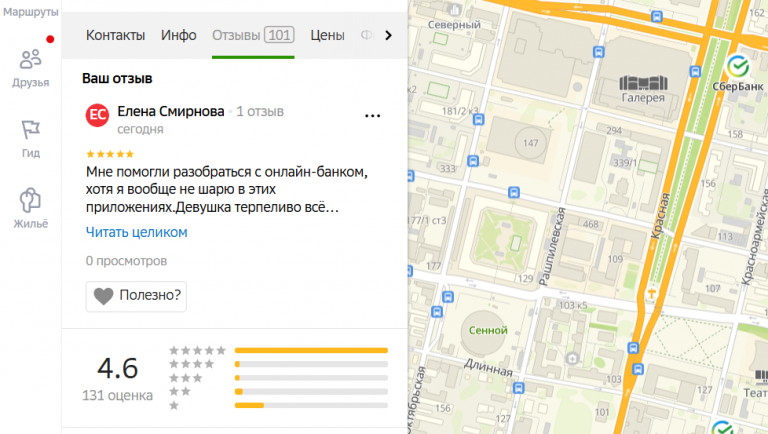This screenshot has width=768, height=434.
Task: Select the 4.6 overall rating
Action: point(118,368)
